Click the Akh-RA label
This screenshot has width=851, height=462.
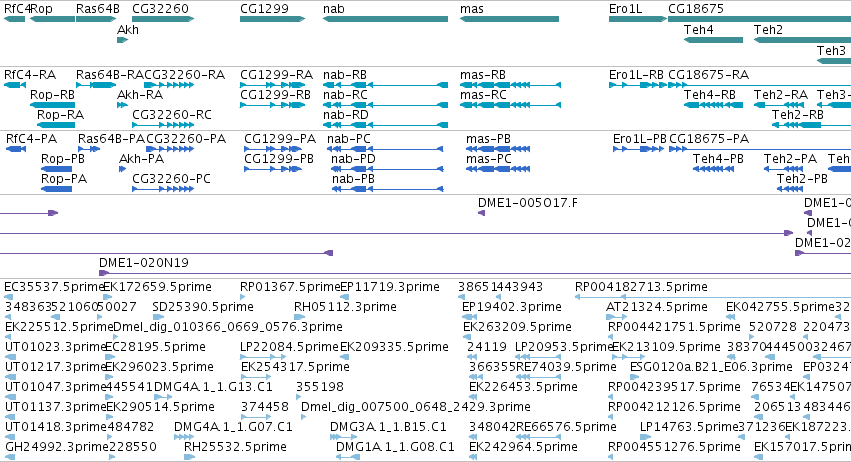(140, 95)
